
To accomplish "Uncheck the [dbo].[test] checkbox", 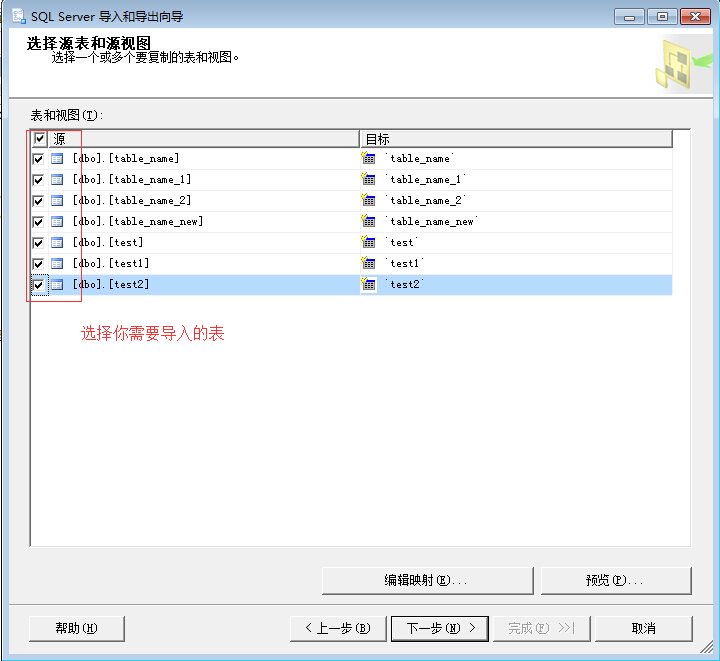I will click(x=38, y=243).
